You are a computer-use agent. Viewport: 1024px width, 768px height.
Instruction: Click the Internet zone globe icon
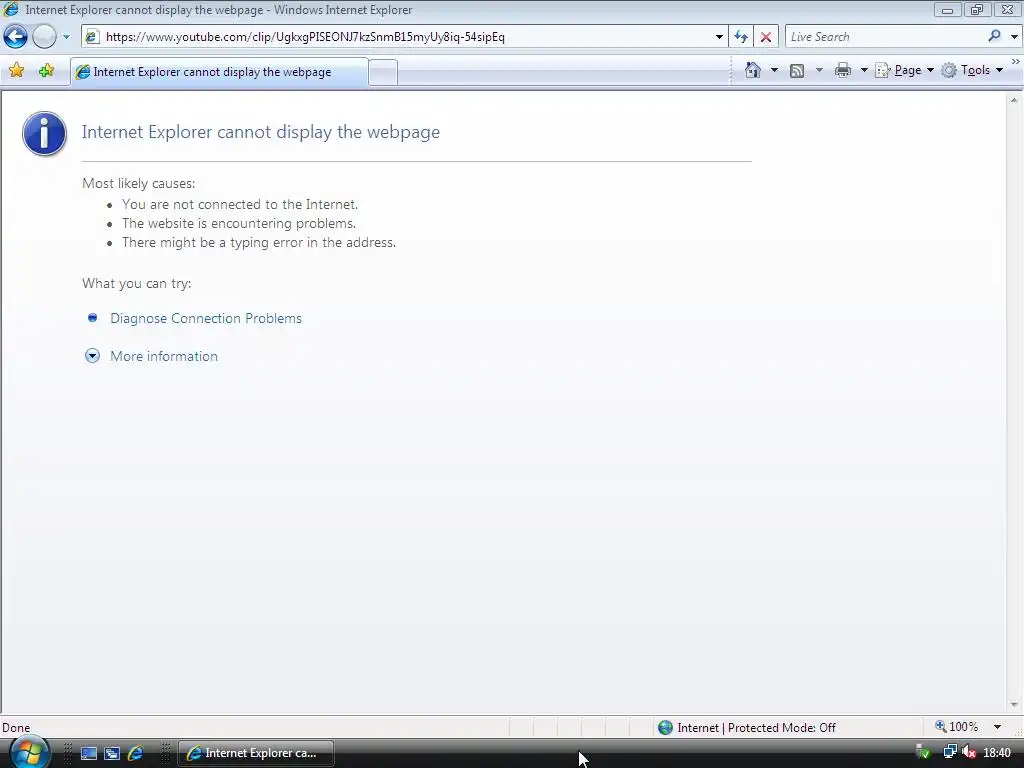(x=665, y=728)
